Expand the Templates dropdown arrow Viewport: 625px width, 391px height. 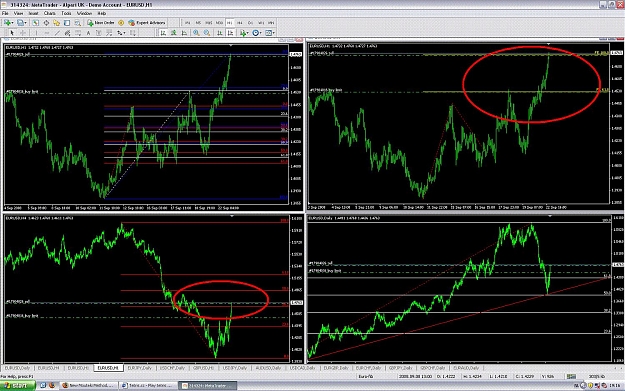pos(273,33)
